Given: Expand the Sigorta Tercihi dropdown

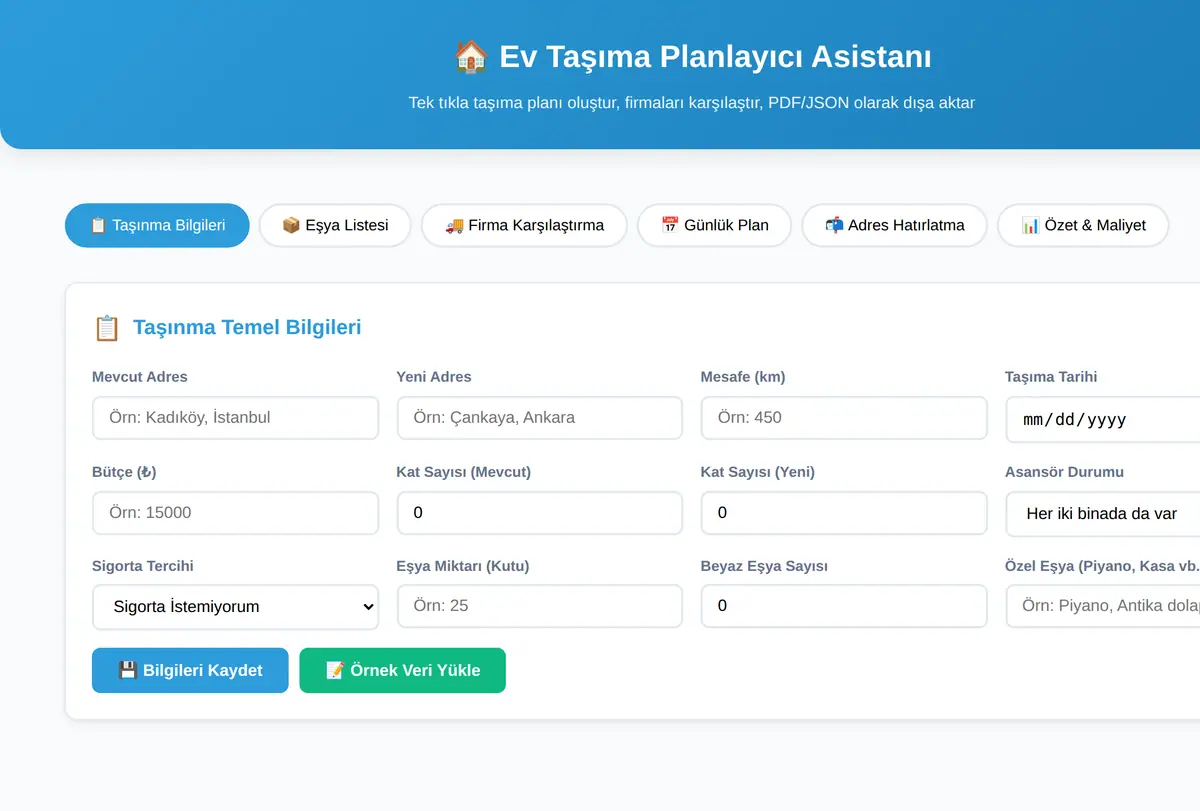Looking at the screenshot, I should click(x=236, y=607).
